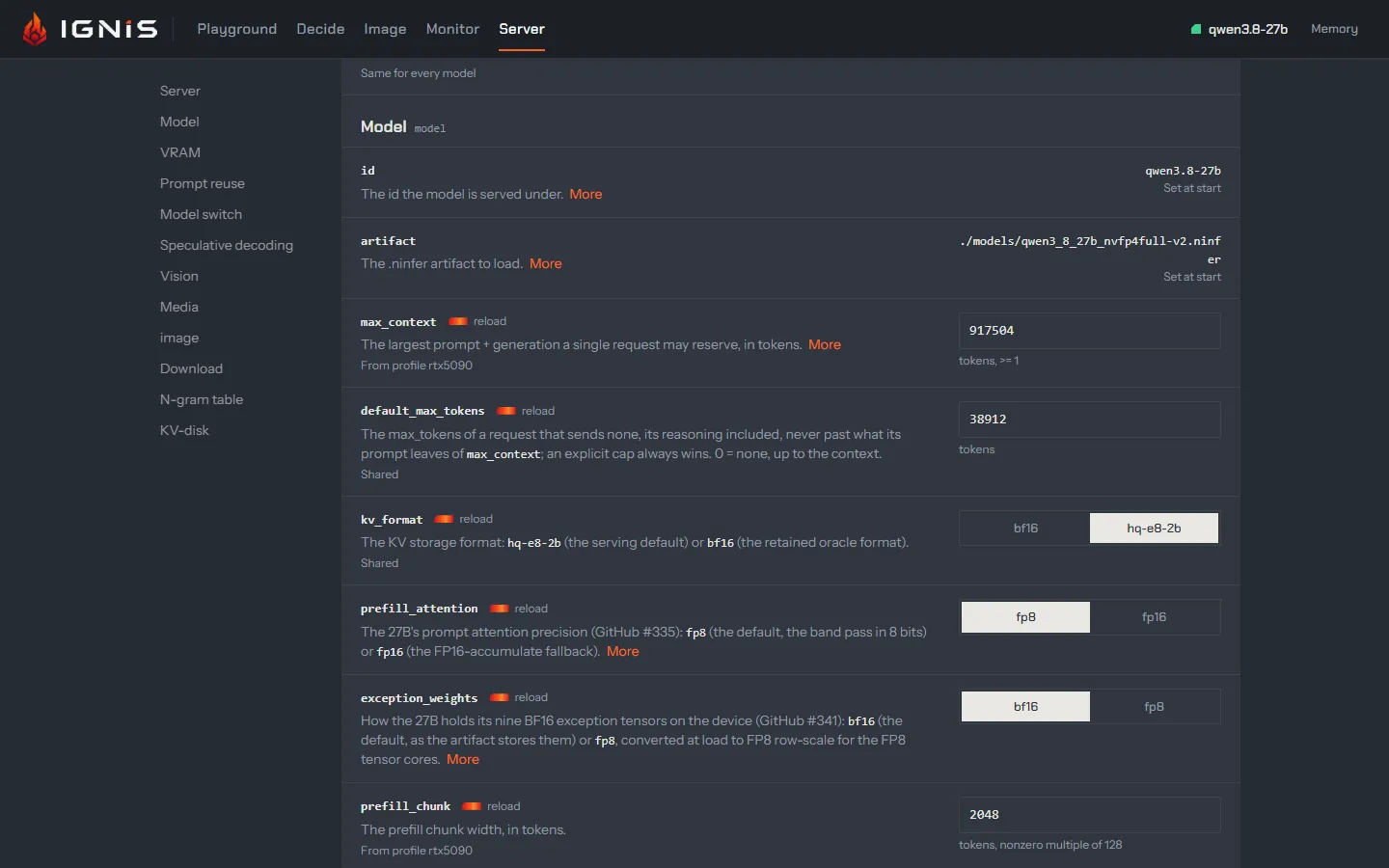Open More link for max_context
1389x868 pixels.
[825, 344]
